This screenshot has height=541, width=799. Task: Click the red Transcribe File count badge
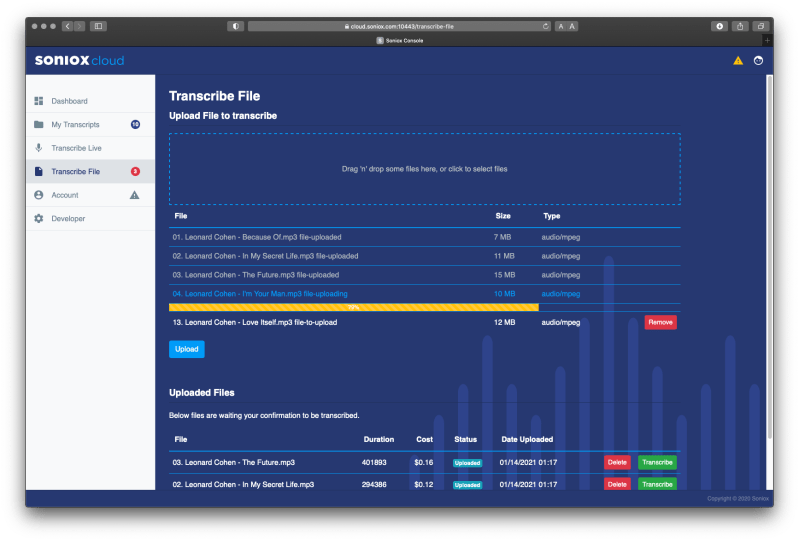point(135,171)
